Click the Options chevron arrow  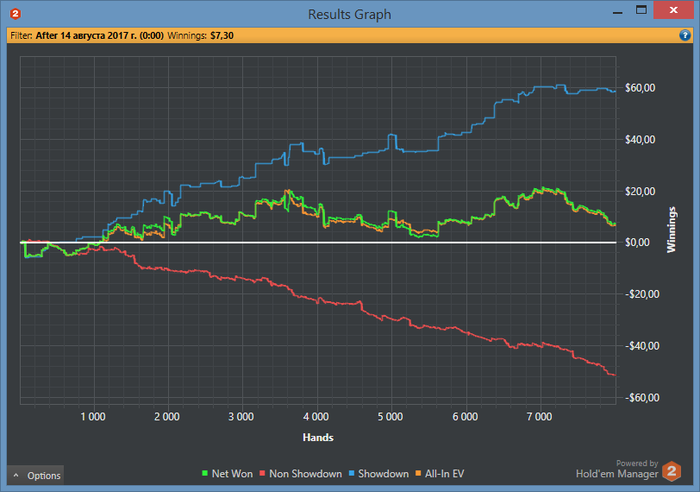pyautogui.click(x=16, y=475)
